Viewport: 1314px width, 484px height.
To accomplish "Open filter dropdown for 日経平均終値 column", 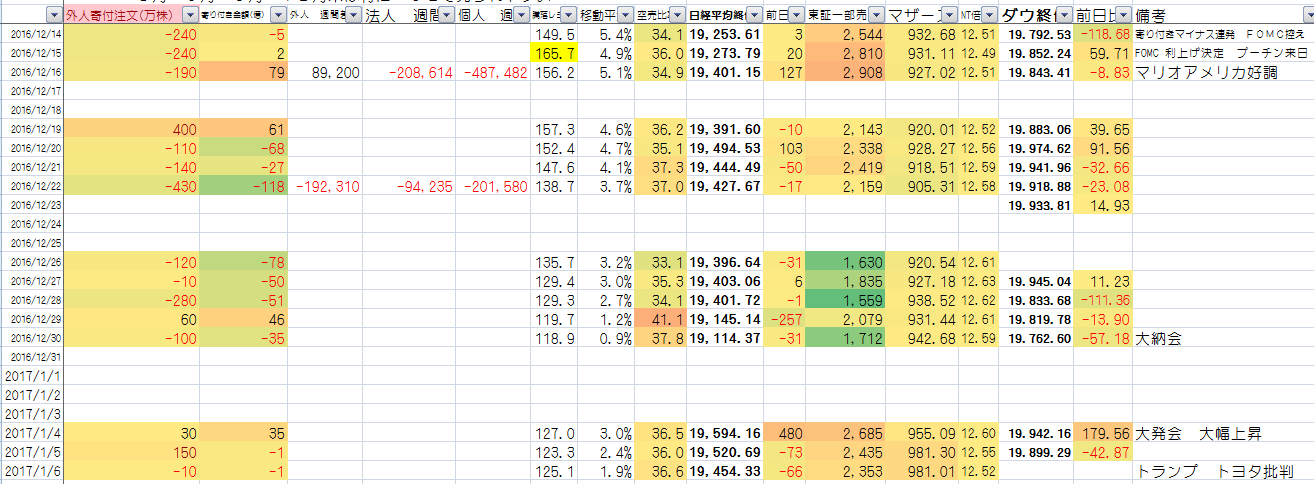I will coord(752,16).
